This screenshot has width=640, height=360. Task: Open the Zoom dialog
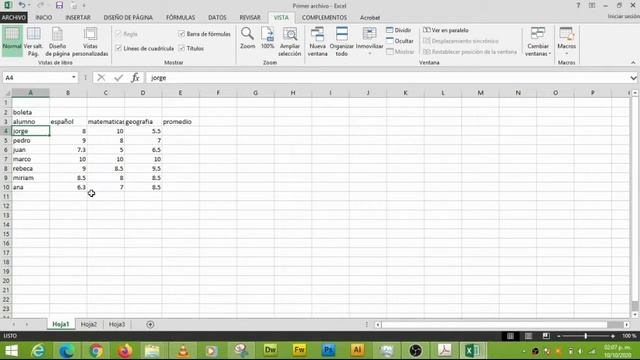pos(247,39)
